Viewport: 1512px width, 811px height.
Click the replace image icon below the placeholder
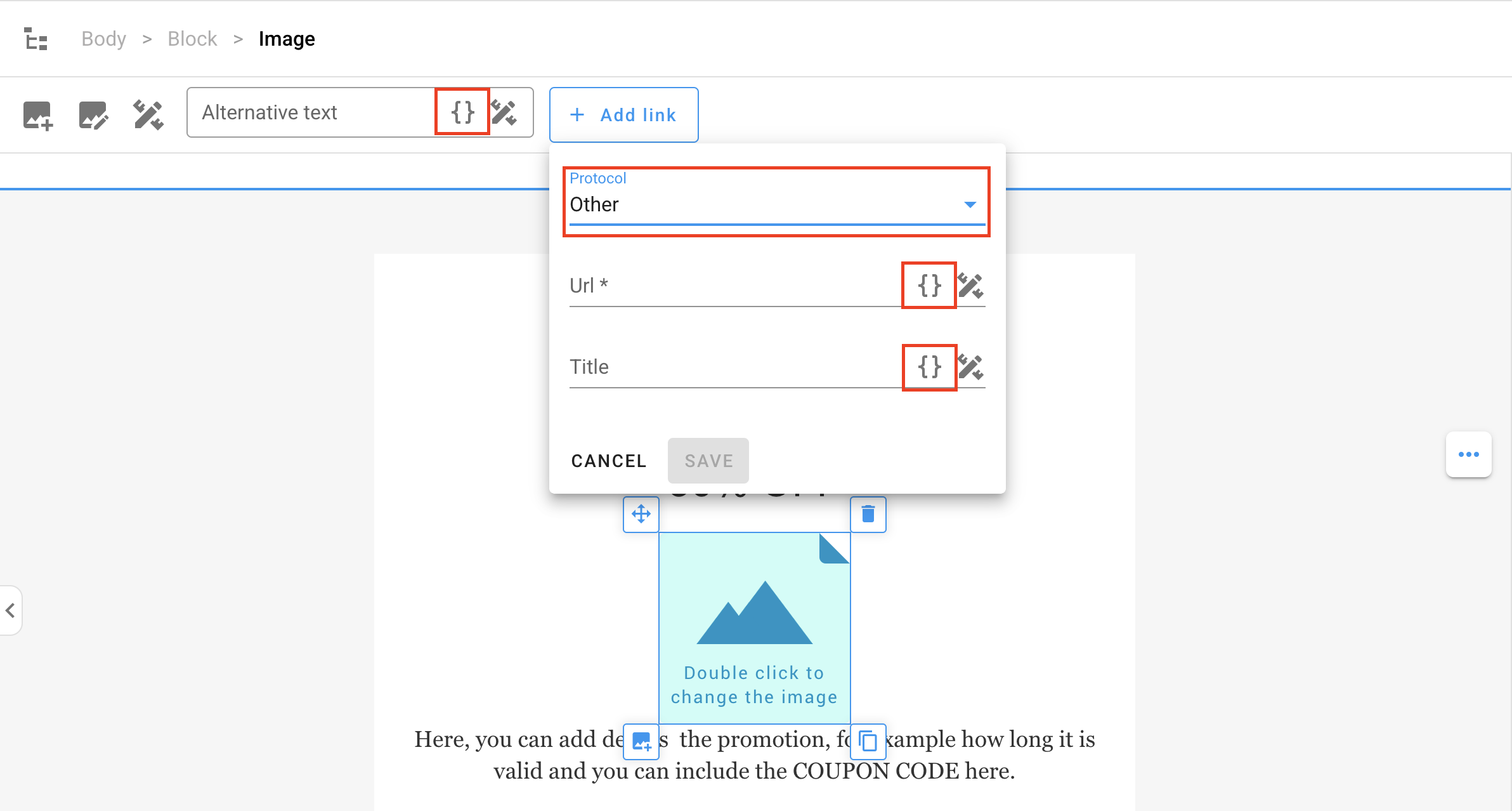pos(641,741)
